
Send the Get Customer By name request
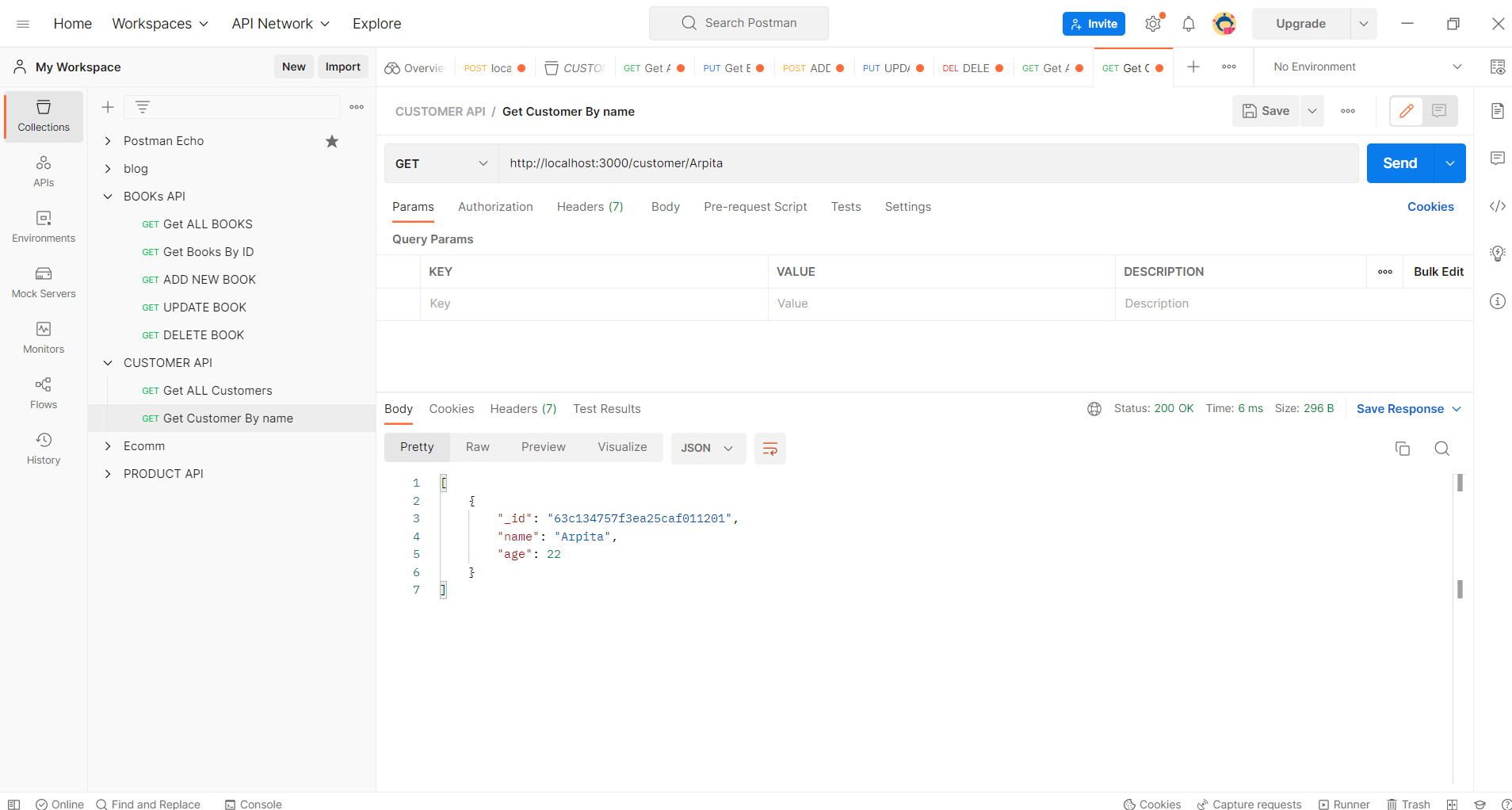click(x=1399, y=162)
